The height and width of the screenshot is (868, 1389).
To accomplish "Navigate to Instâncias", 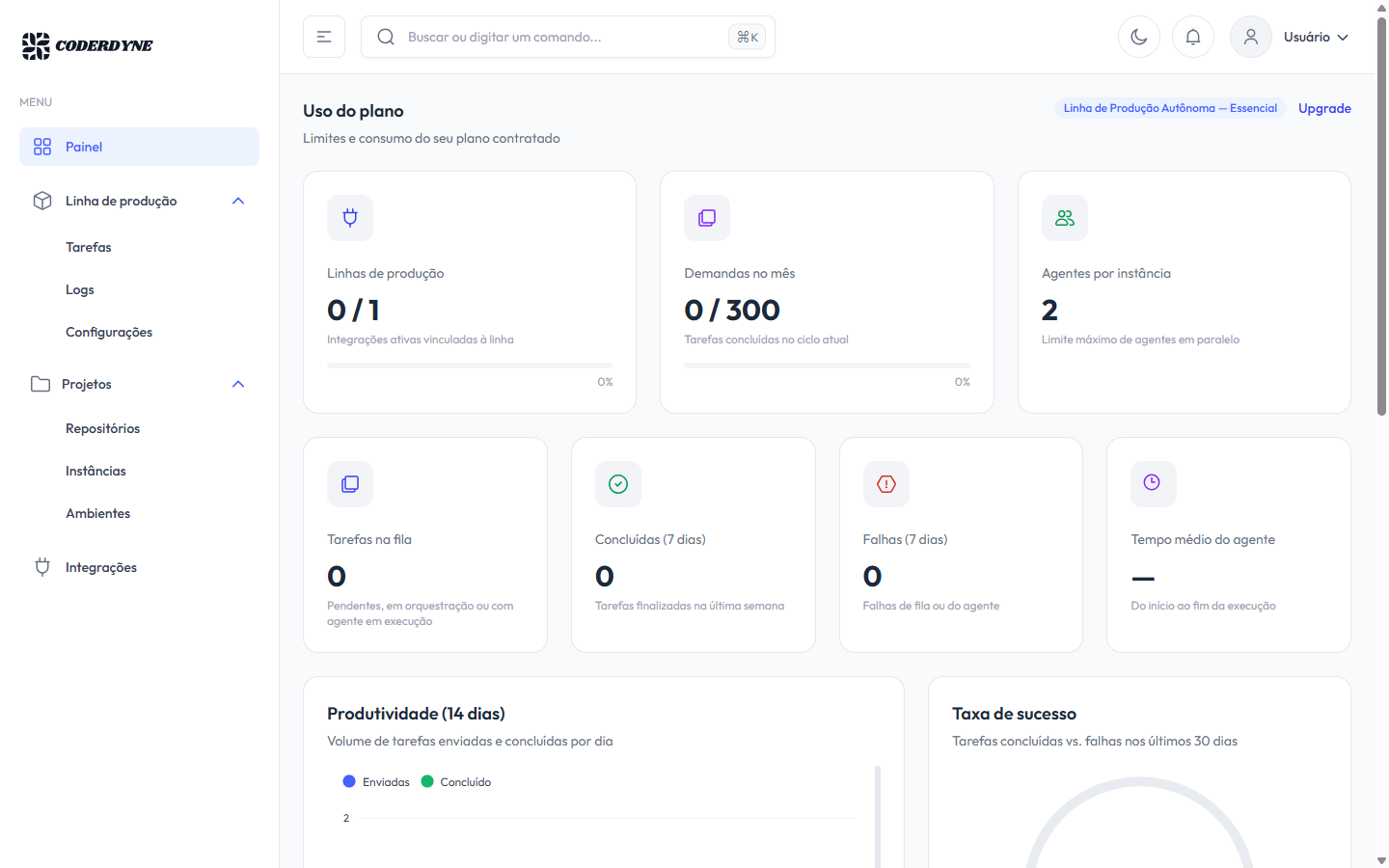I will [95, 471].
